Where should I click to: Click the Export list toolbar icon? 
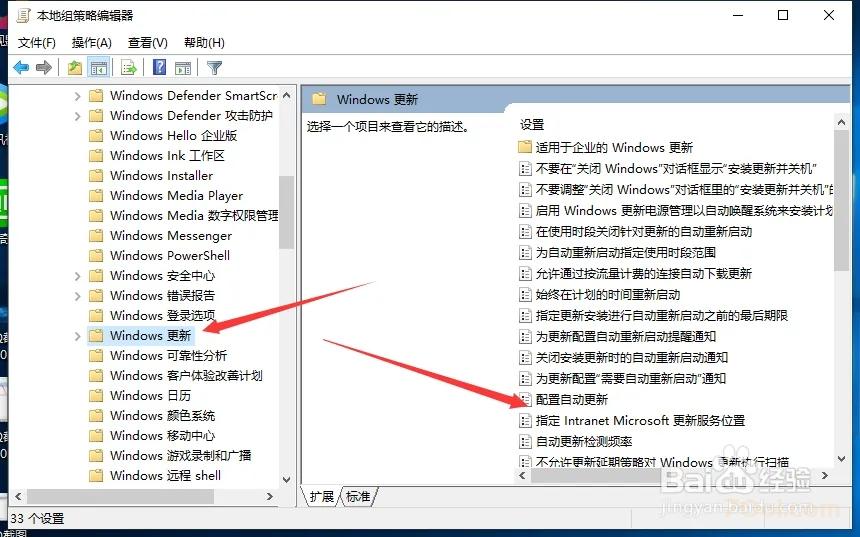129,67
